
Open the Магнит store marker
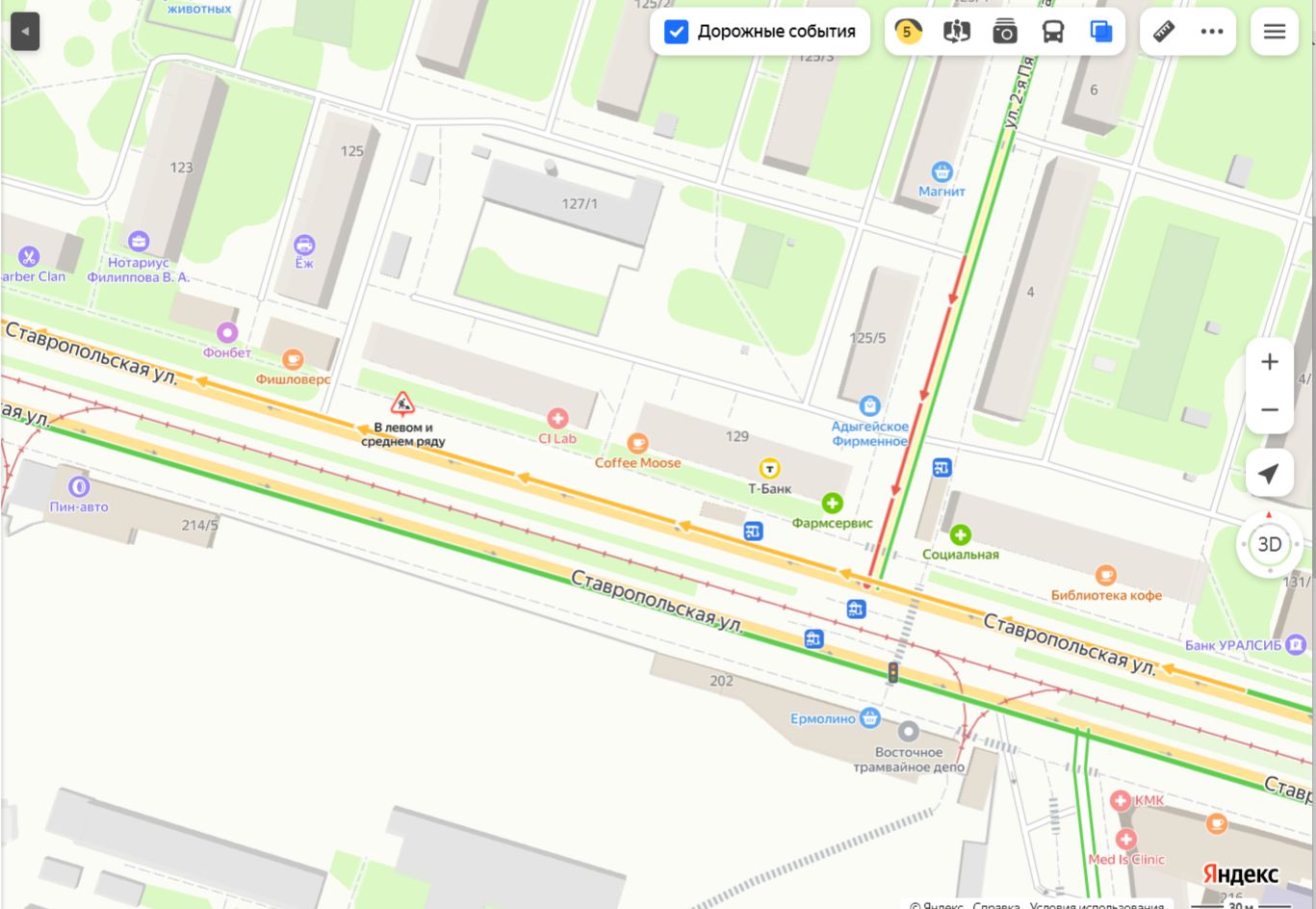tap(942, 171)
